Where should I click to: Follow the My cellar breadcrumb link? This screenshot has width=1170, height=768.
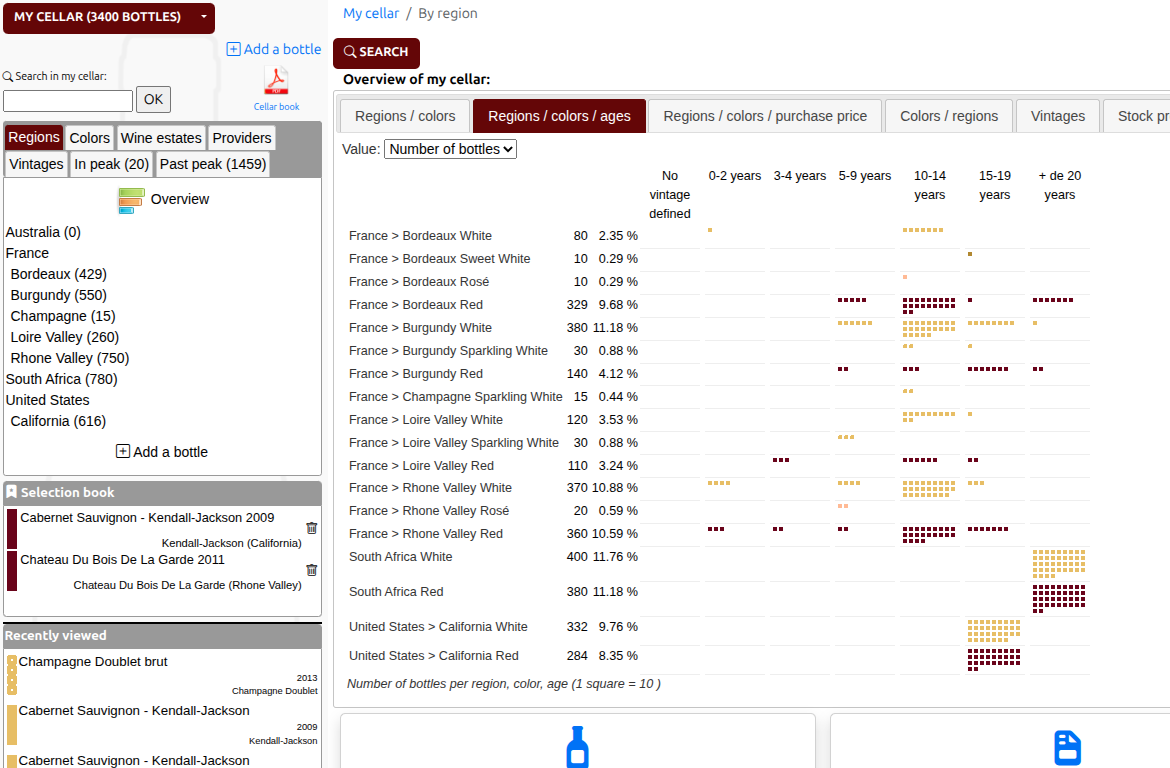click(x=371, y=13)
